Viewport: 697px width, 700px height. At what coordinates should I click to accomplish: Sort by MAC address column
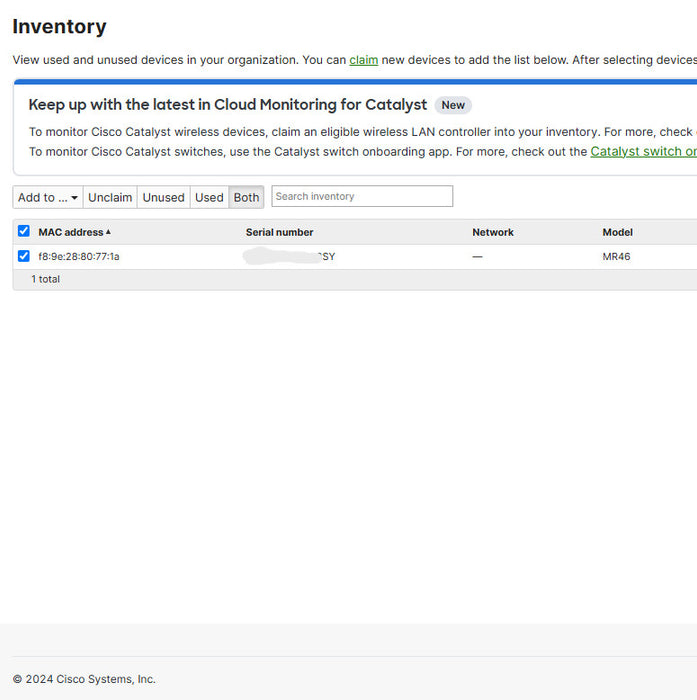click(74, 232)
